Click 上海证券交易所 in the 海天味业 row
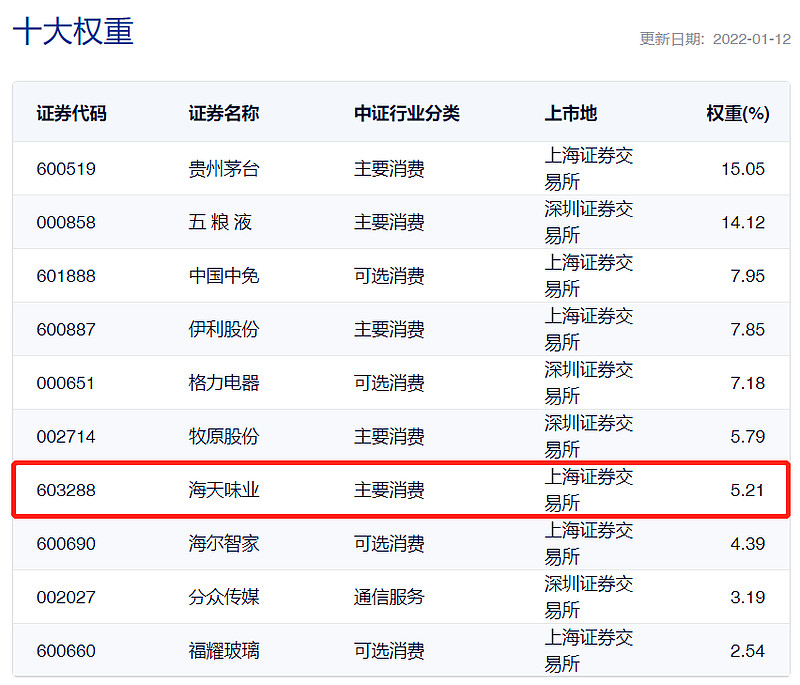Image resolution: width=800 pixels, height=685 pixels. pyautogui.click(x=589, y=490)
